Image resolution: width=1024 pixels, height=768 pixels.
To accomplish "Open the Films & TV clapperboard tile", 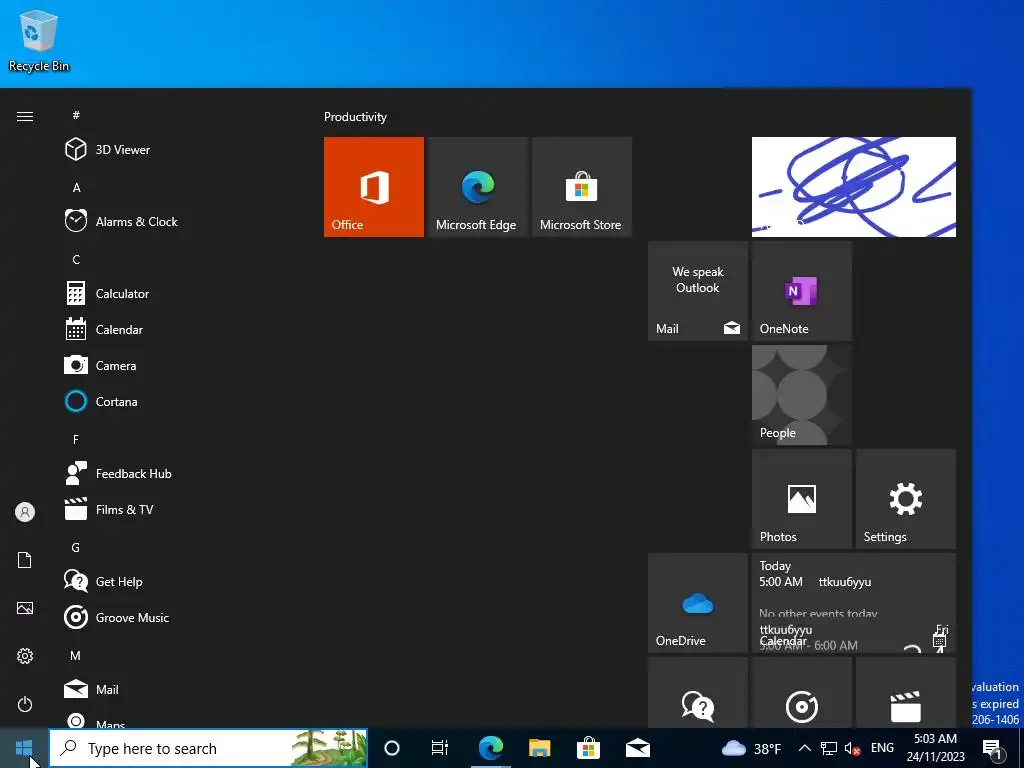I will pyautogui.click(x=906, y=692).
